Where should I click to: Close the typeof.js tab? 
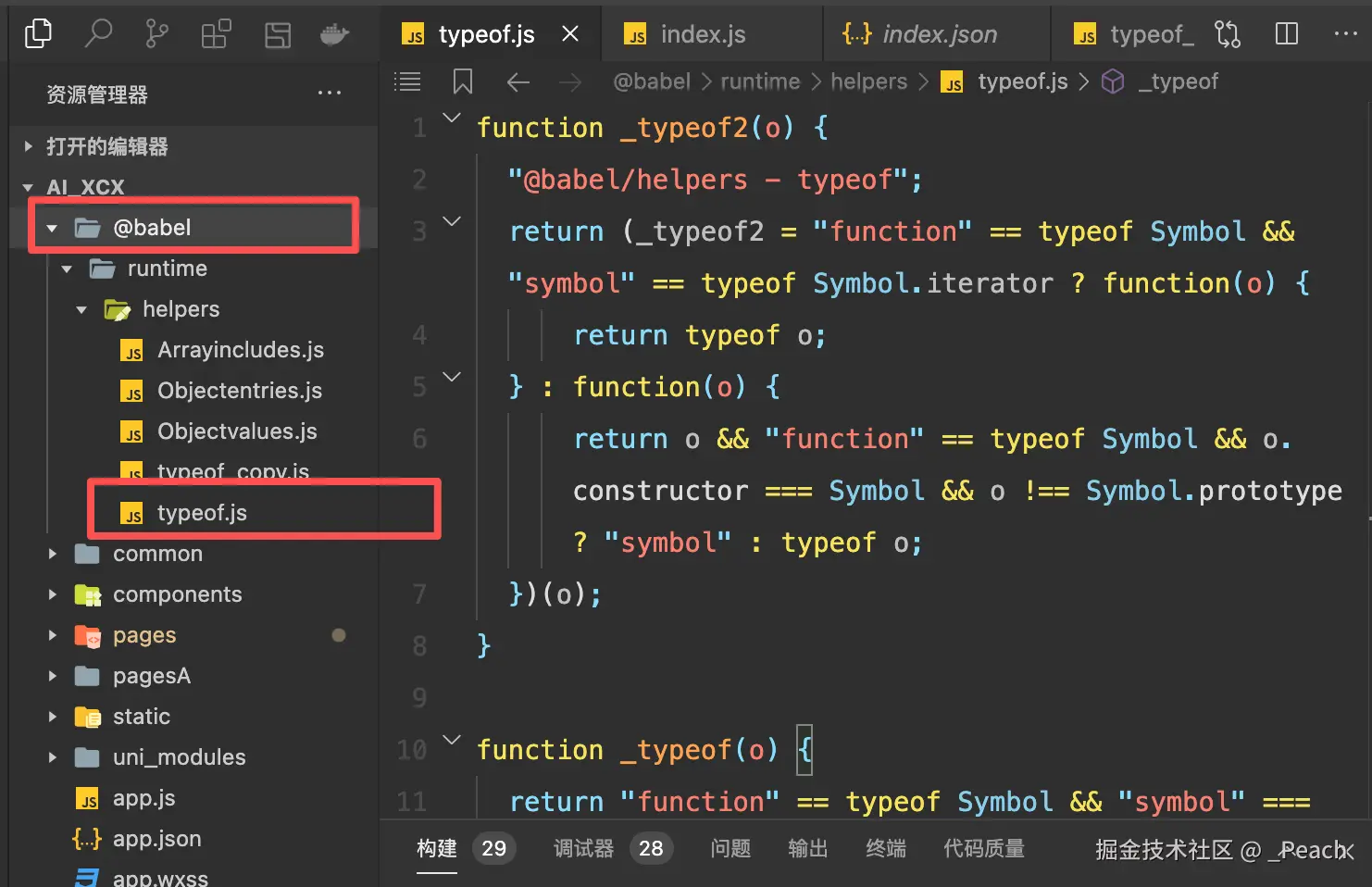click(570, 34)
